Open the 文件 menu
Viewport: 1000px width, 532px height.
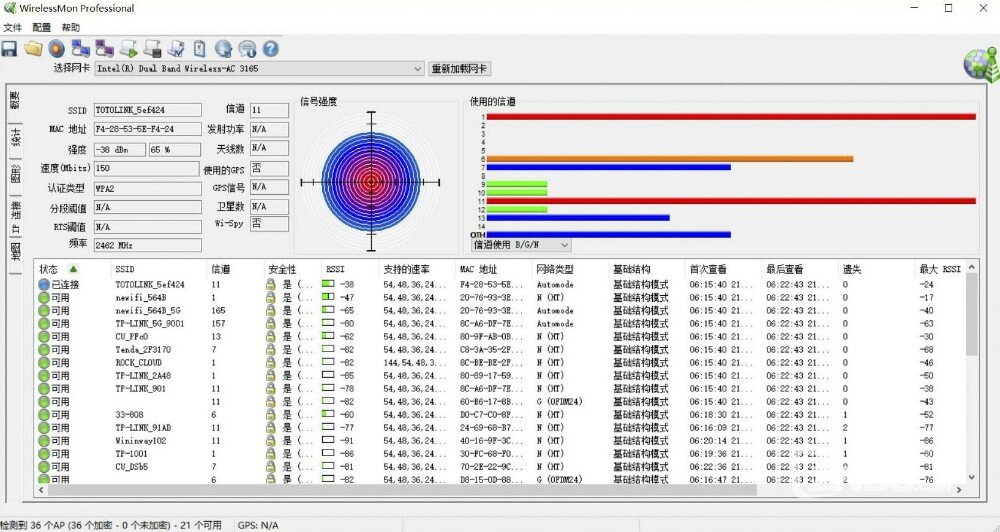click(13, 27)
